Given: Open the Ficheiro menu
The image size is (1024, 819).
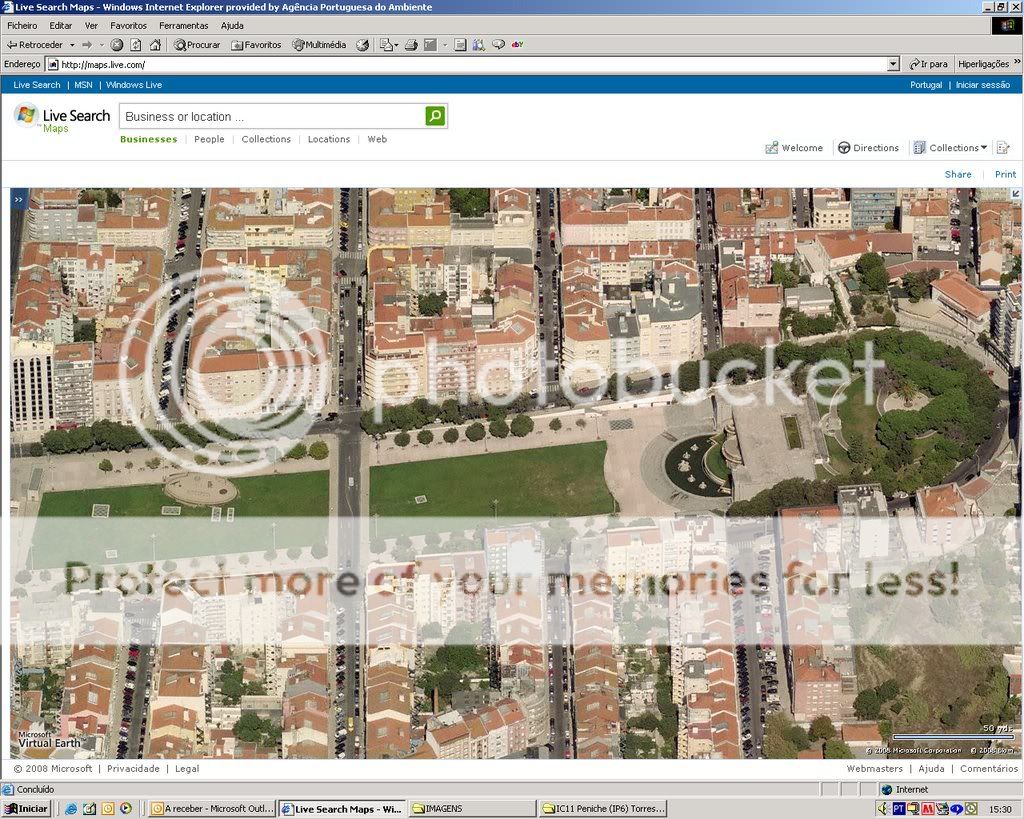Looking at the screenshot, I should [x=22, y=25].
